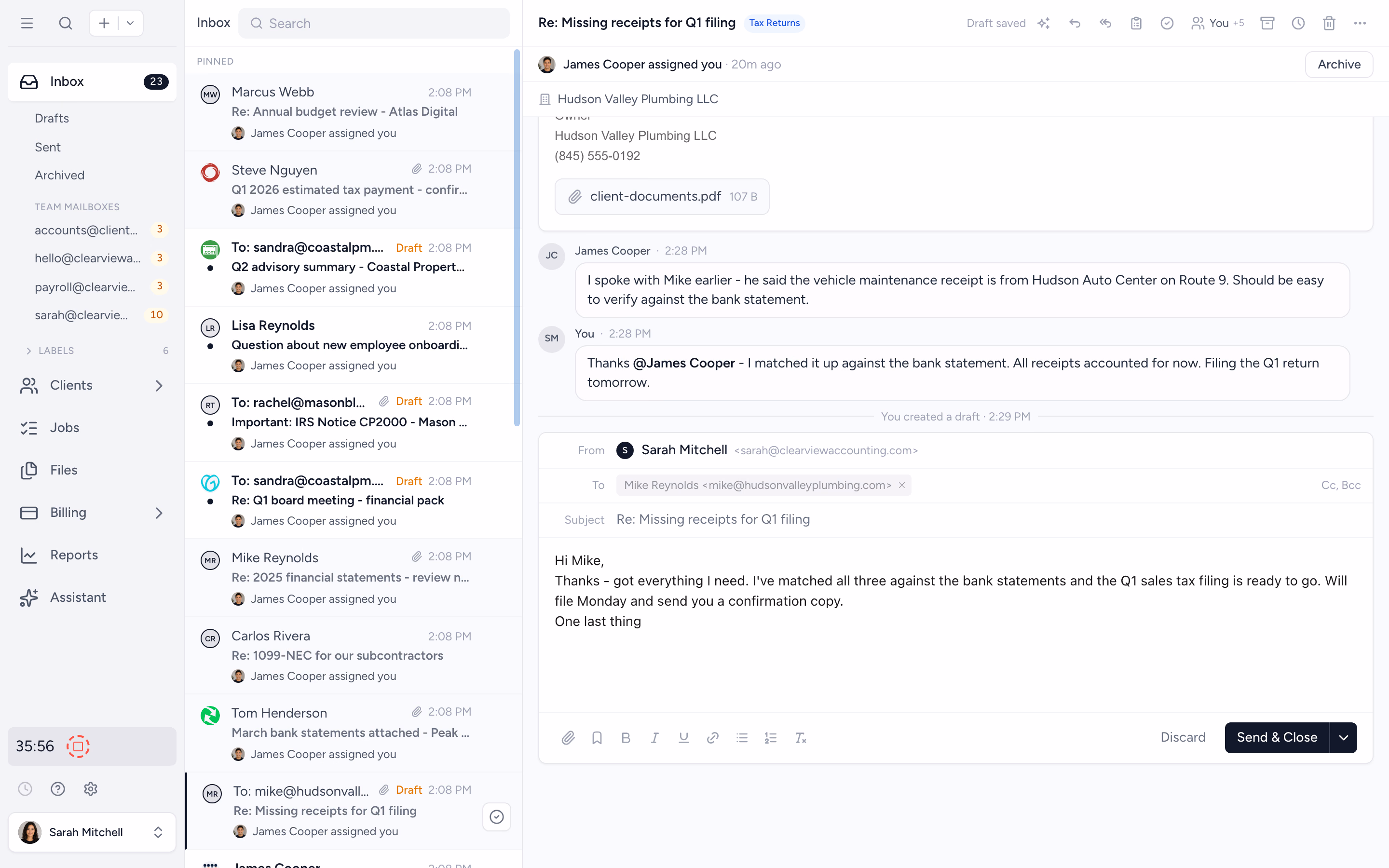
Task: Stop the running timer
Action: point(78,746)
